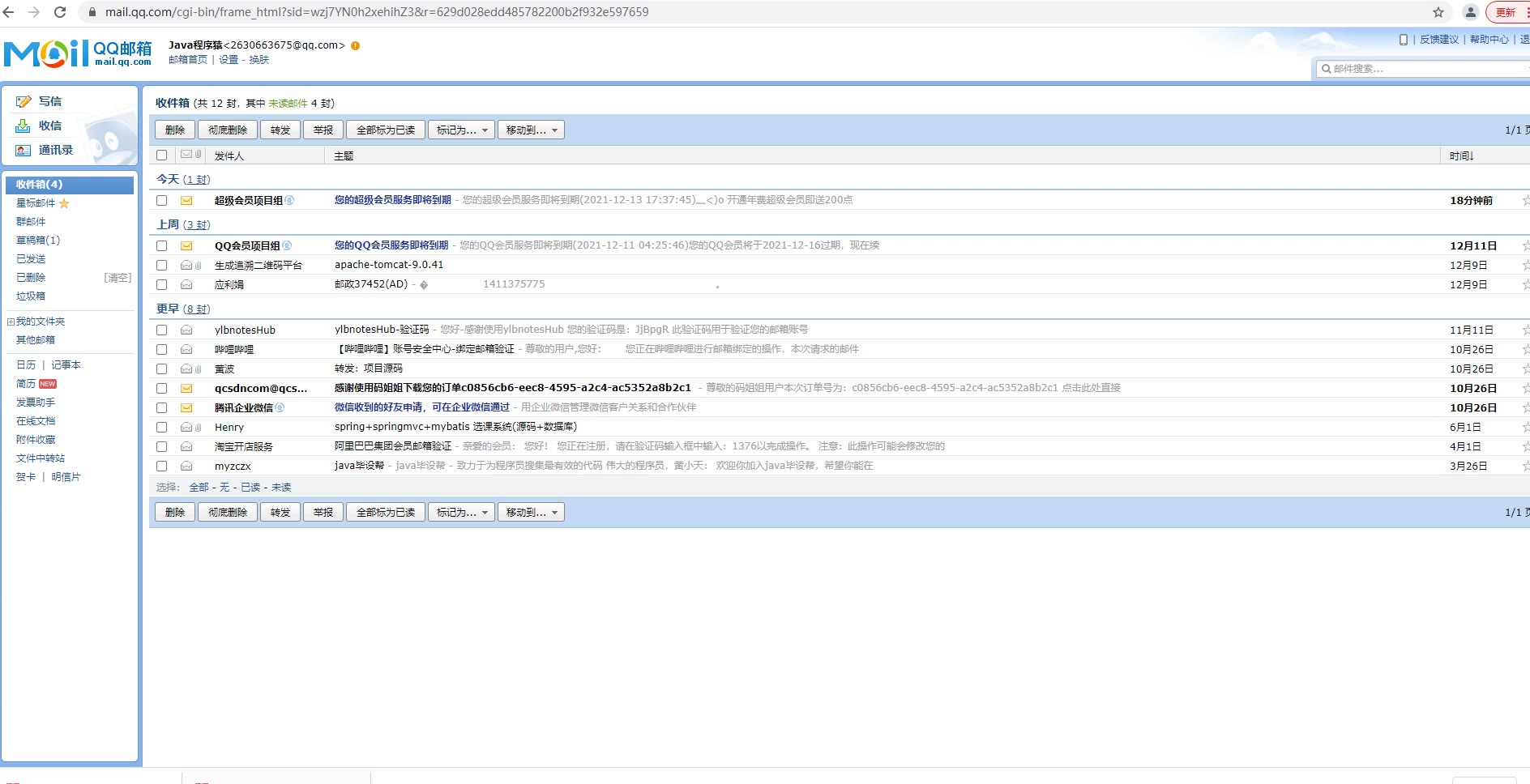Open 已发送 folder

pos(31,259)
